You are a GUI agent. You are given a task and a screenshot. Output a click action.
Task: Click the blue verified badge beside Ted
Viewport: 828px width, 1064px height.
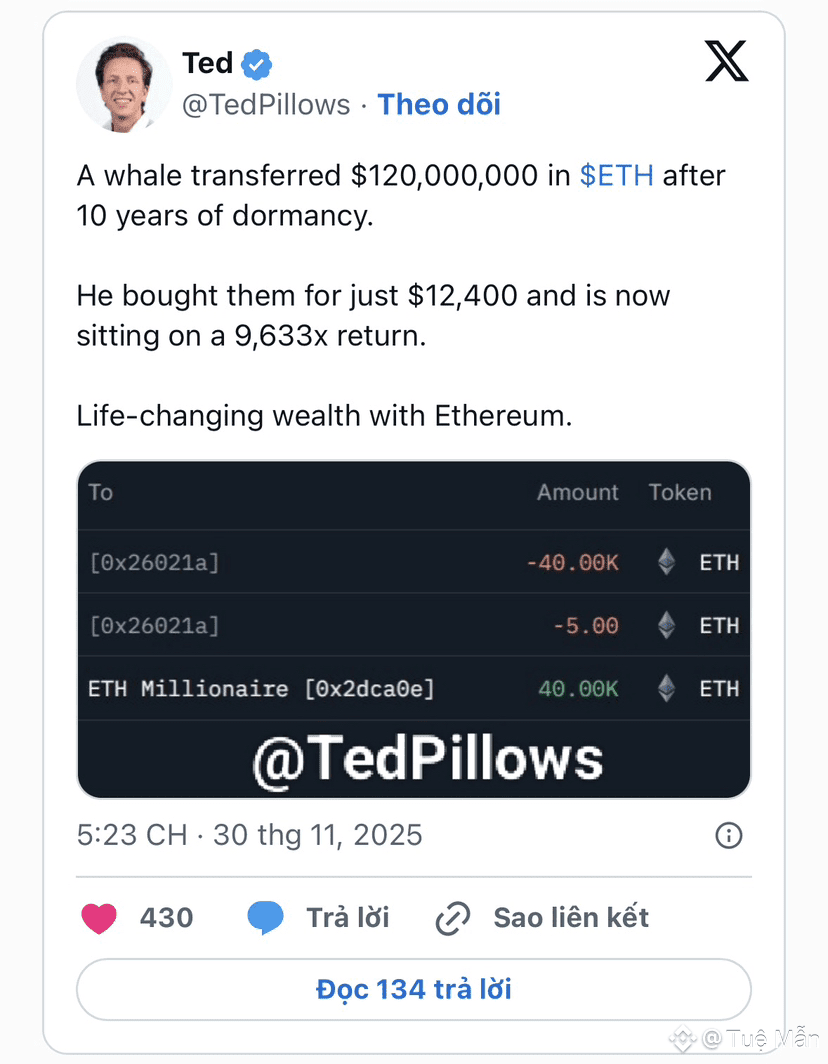pyautogui.click(x=257, y=64)
